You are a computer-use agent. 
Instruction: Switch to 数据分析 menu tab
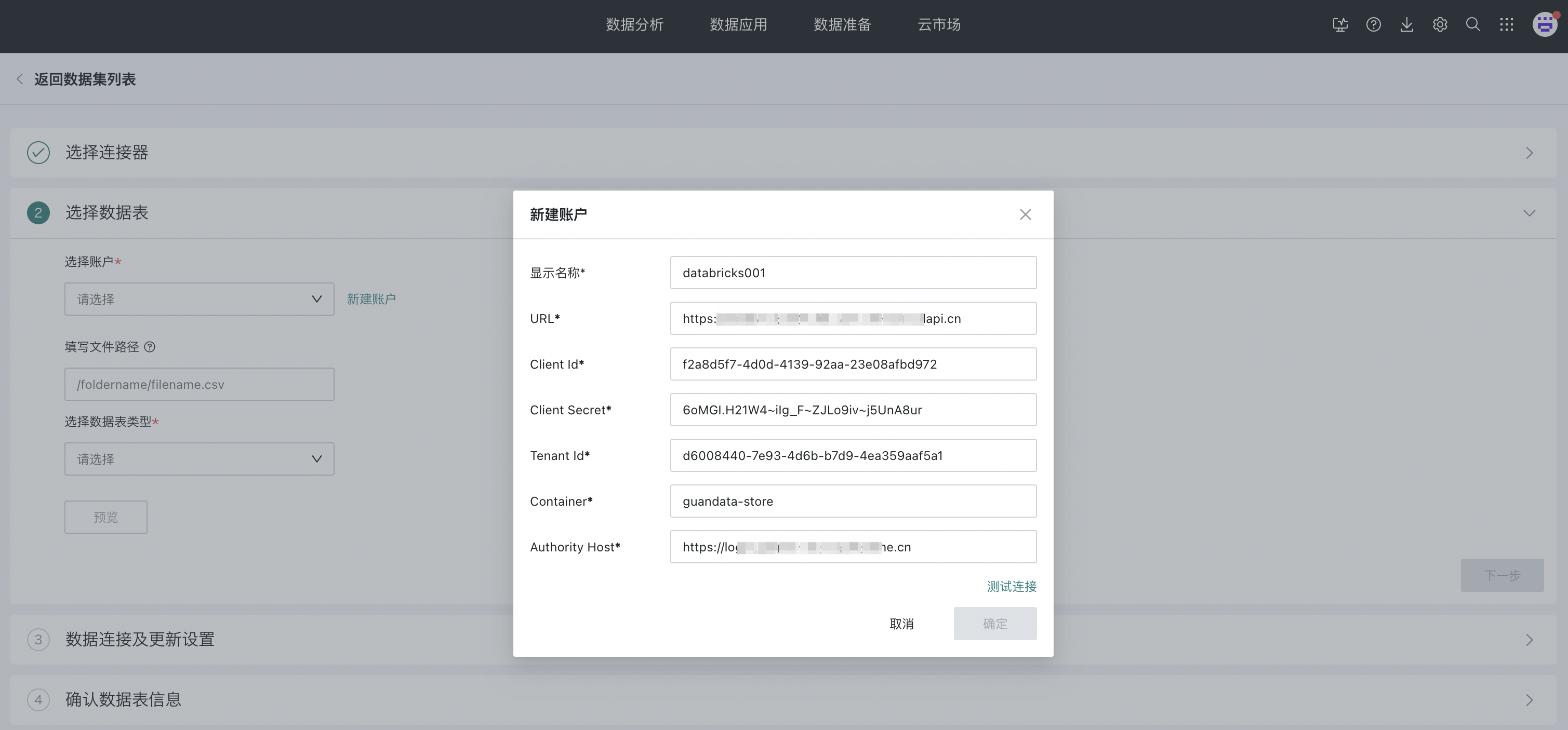[634, 25]
